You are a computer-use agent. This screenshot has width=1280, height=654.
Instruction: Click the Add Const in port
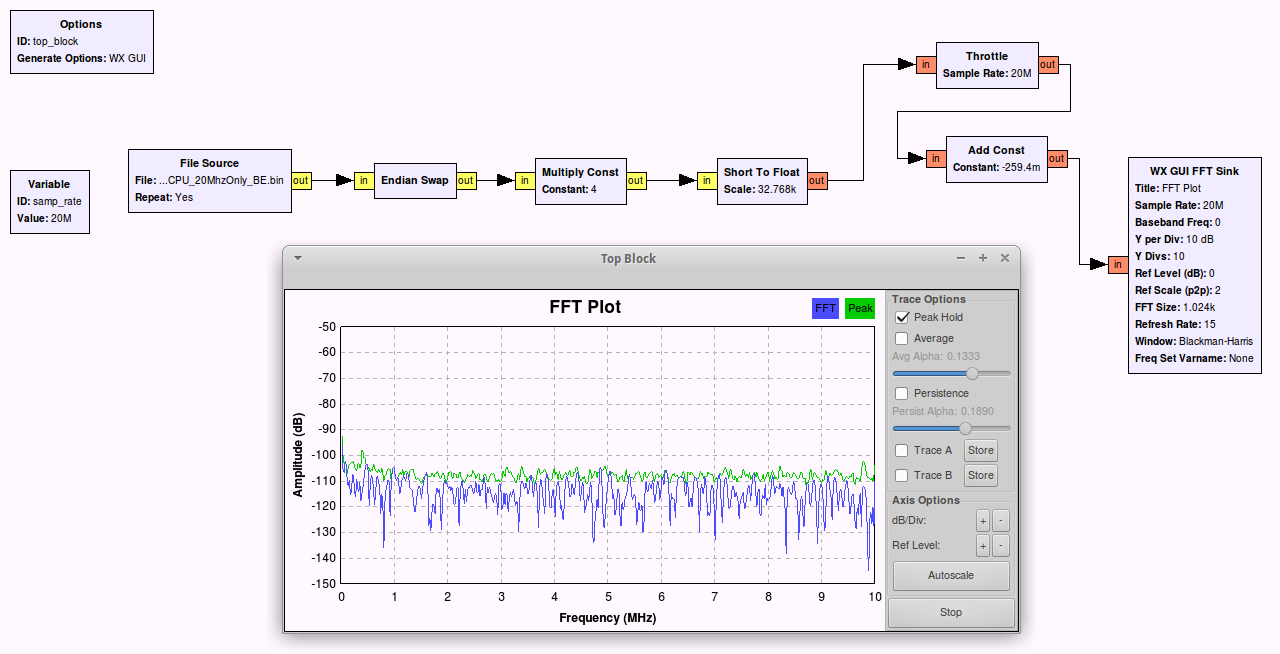coord(935,158)
